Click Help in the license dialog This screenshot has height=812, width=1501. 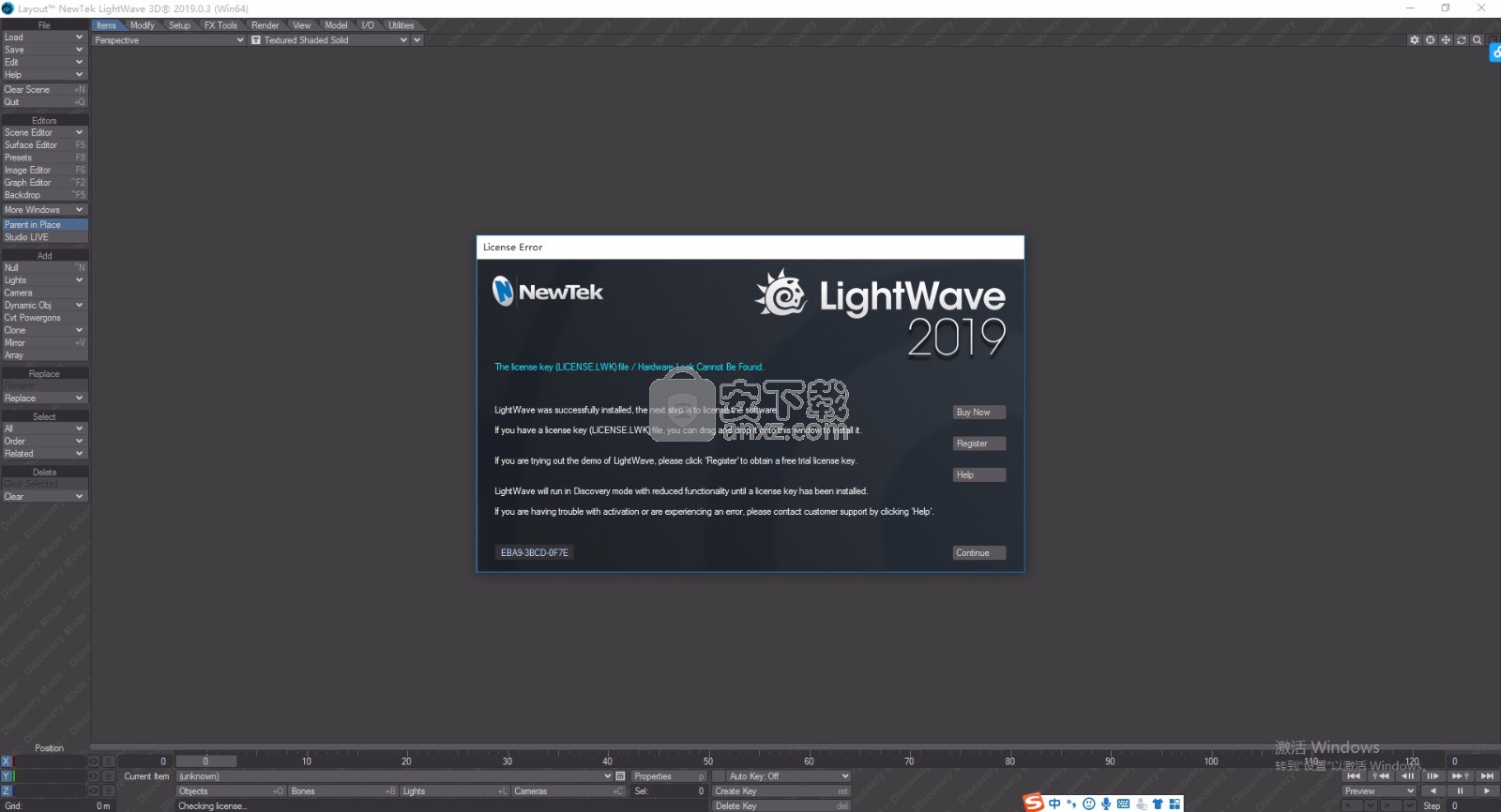[x=979, y=474]
